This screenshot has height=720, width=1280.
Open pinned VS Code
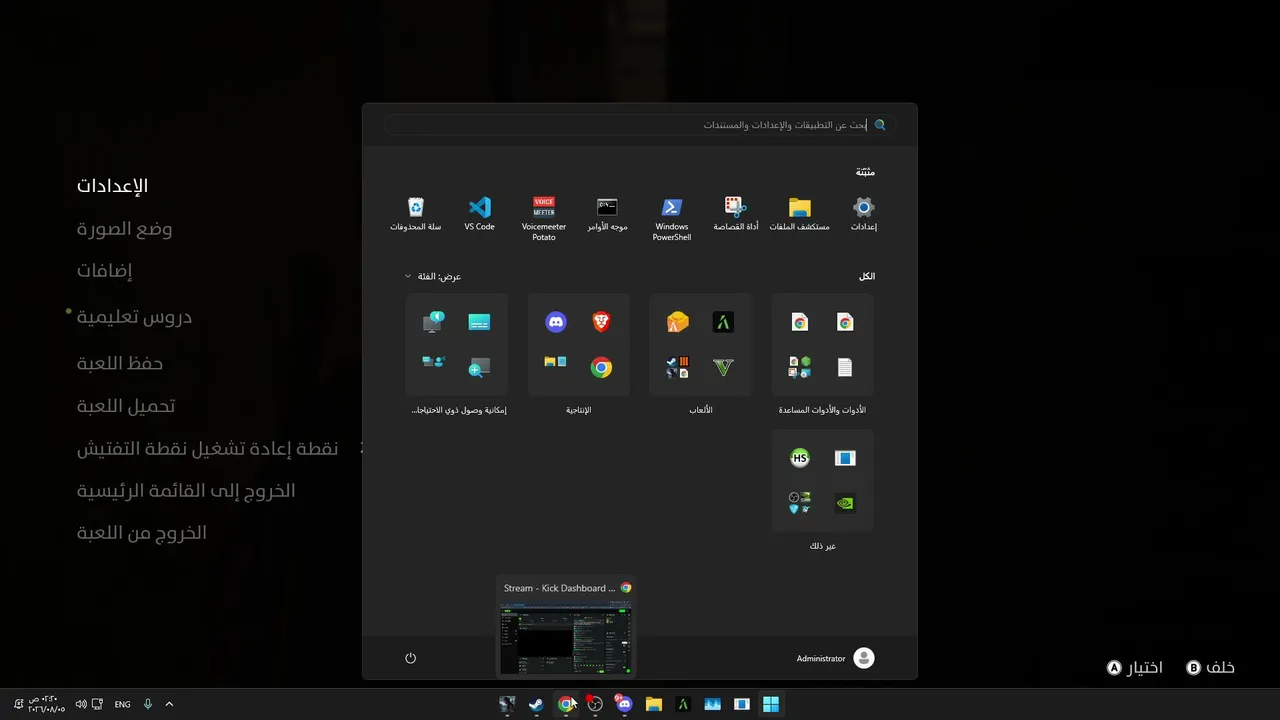click(x=480, y=214)
